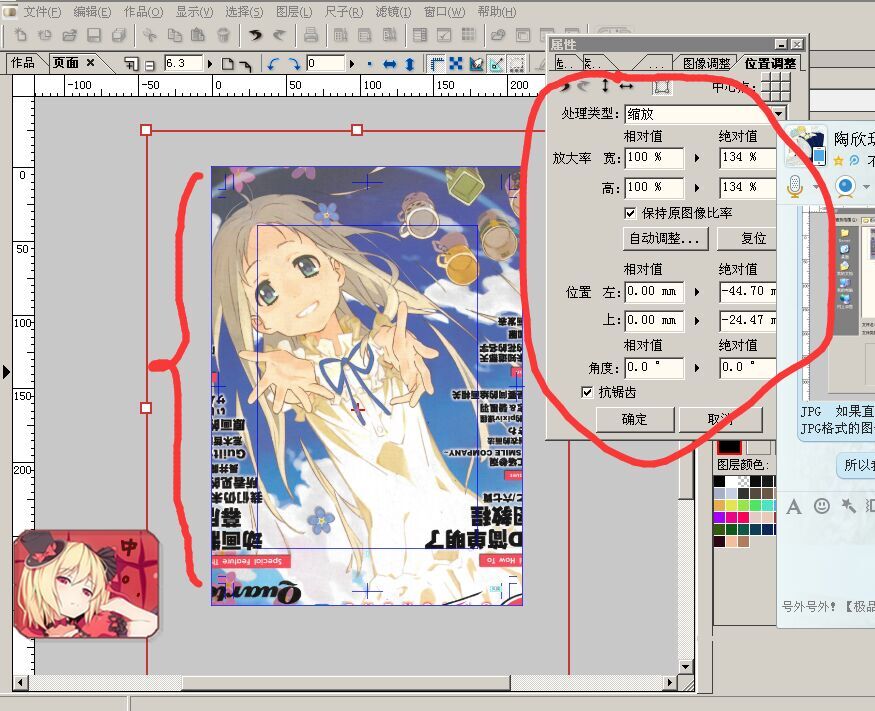Toggle the ruler display icon
This screenshot has height=711, width=875.
click(437, 64)
